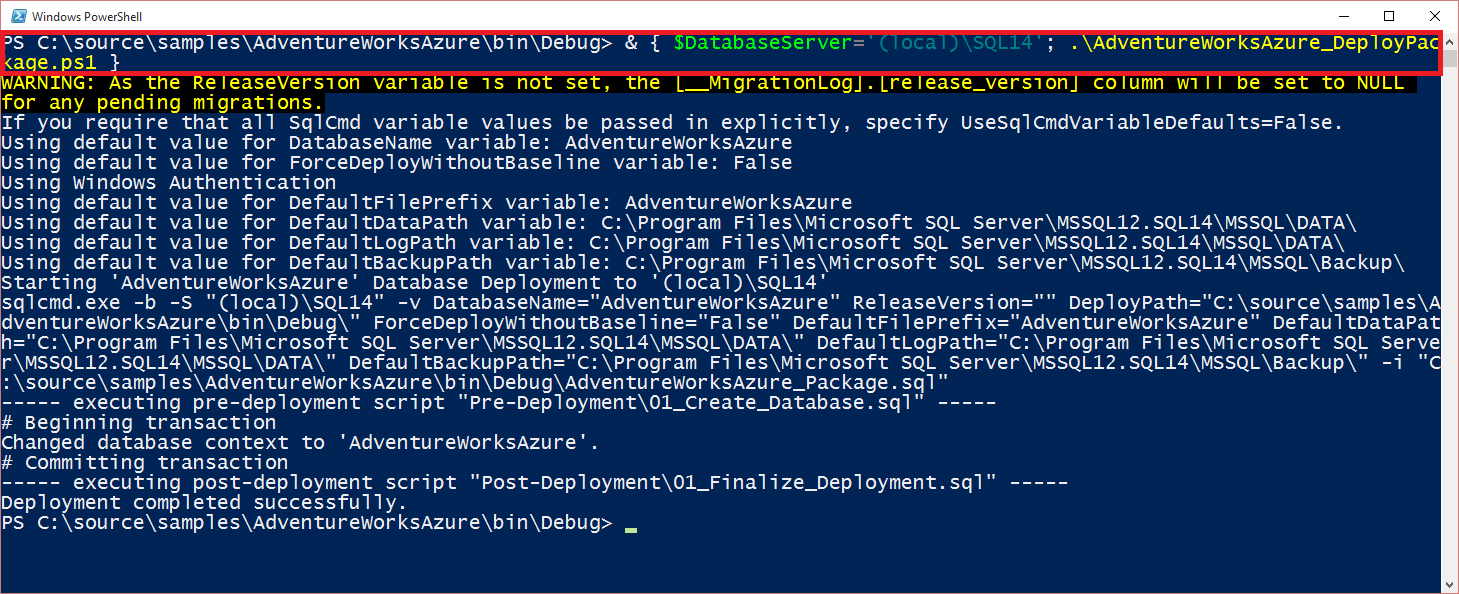This screenshot has height=594, width=1459.
Task: Click the scrollbar down arrow
Action: (x=1450, y=586)
